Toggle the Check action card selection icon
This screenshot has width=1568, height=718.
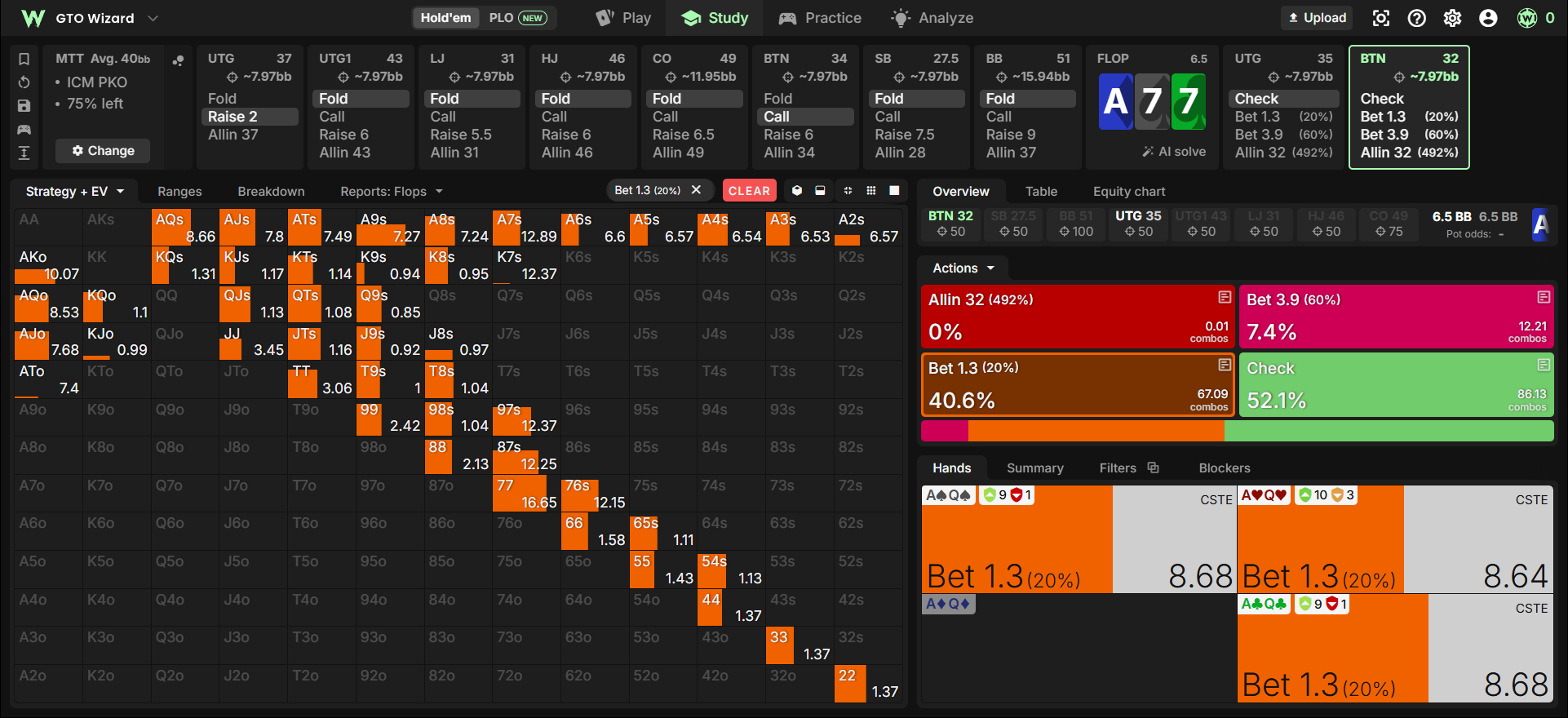tap(1544, 365)
